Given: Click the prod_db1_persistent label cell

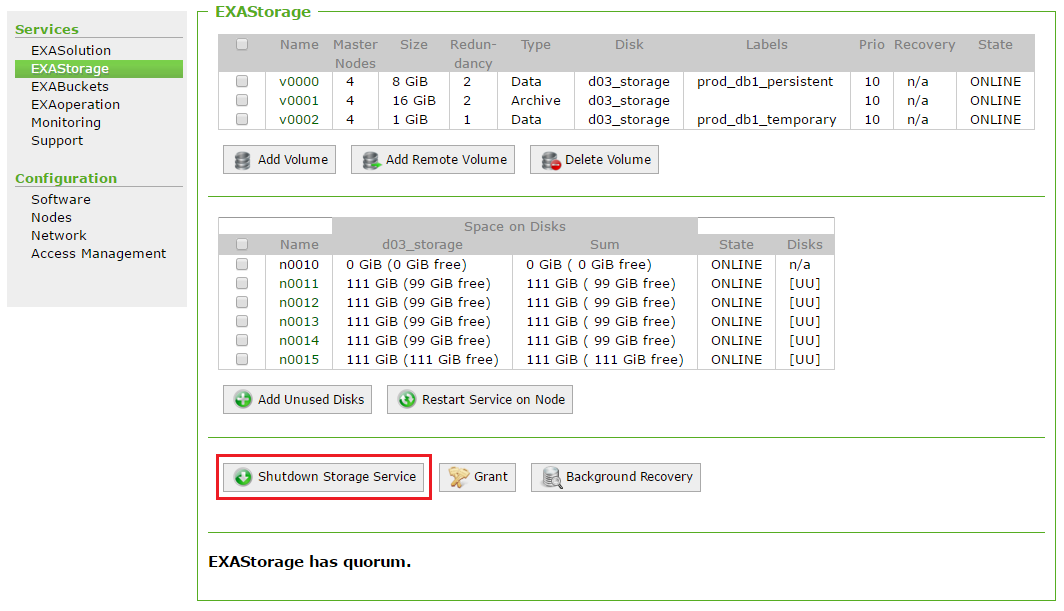Looking at the screenshot, I should pyautogui.click(x=765, y=81).
